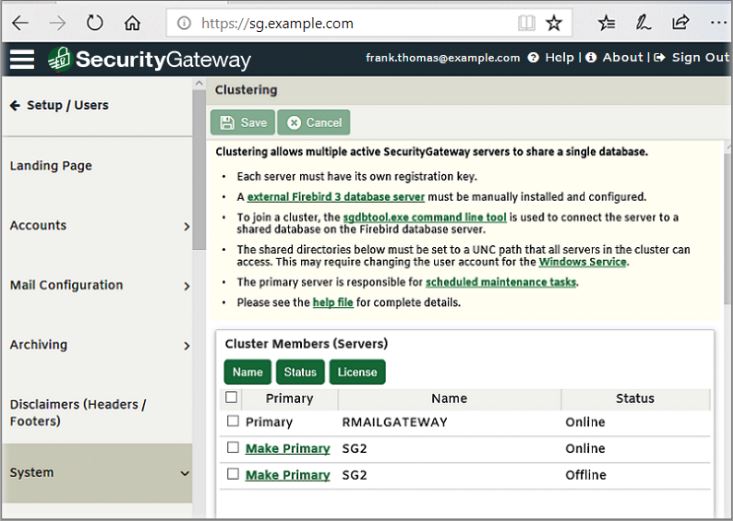Select Archiving in the sidebar
Image resolution: width=733 pixels, height=521 pixels.
click(97, 345)
